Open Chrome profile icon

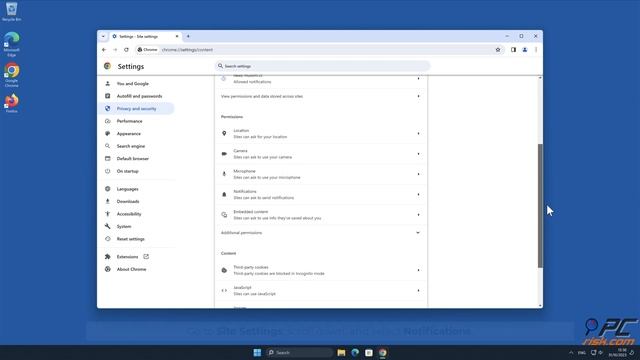click(525, 50)
